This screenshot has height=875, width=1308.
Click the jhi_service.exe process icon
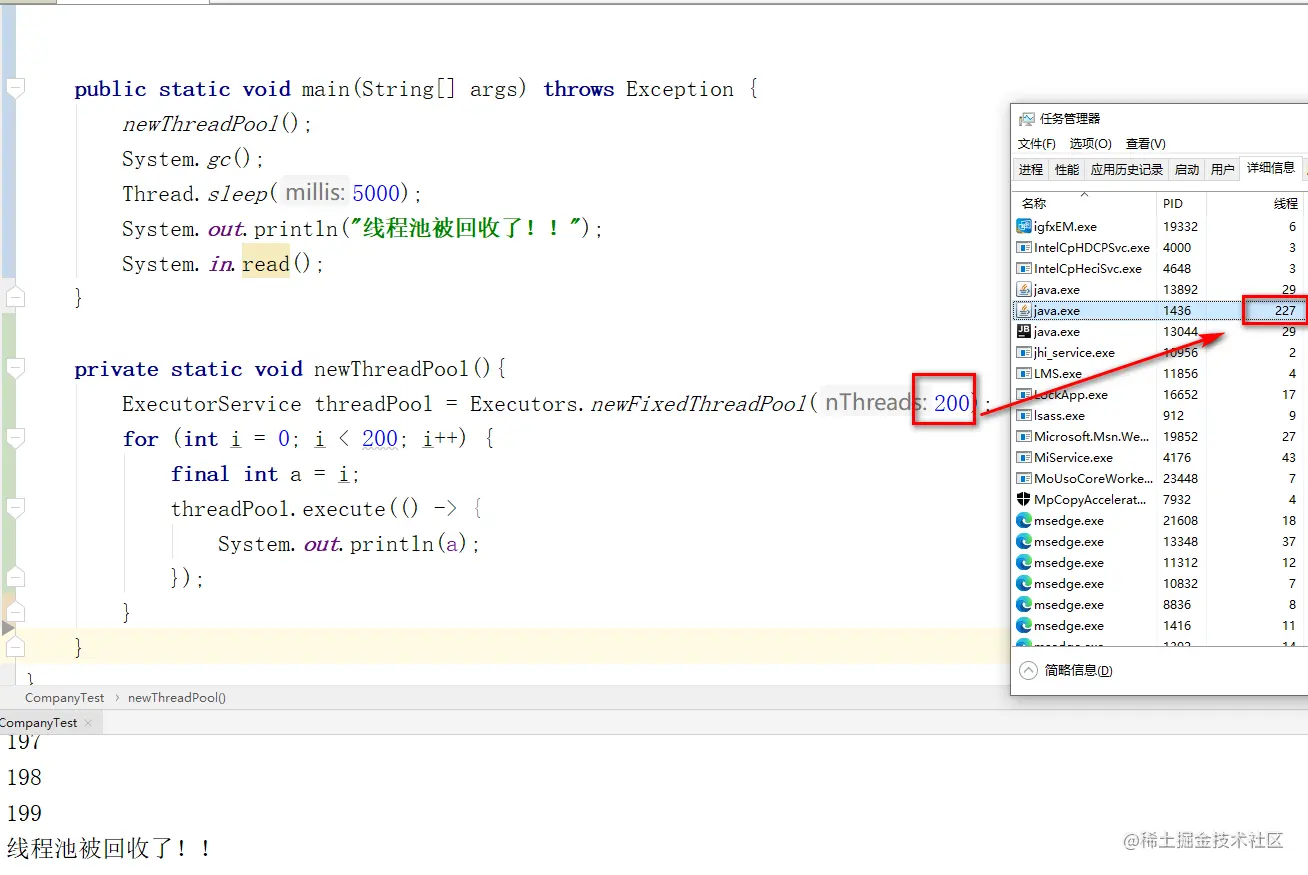tap(1024, 352)
